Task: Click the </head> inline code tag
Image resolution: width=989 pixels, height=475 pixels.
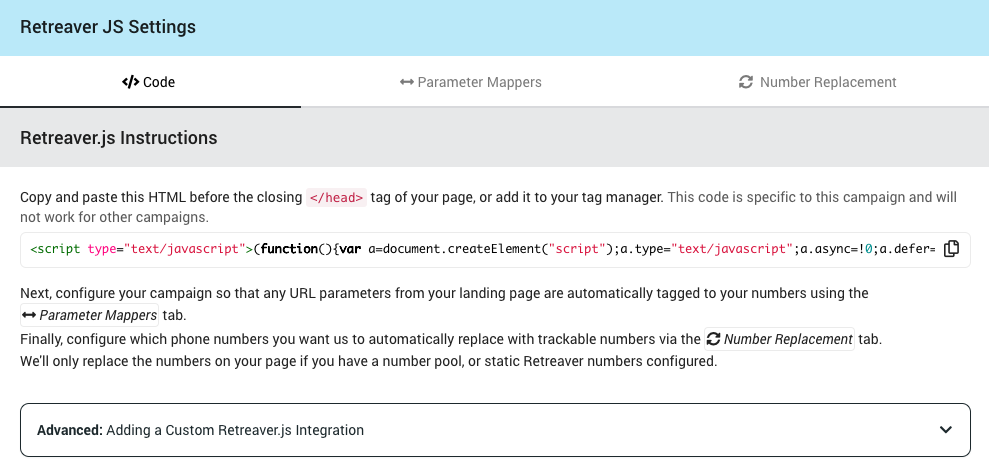Action: 336,198
